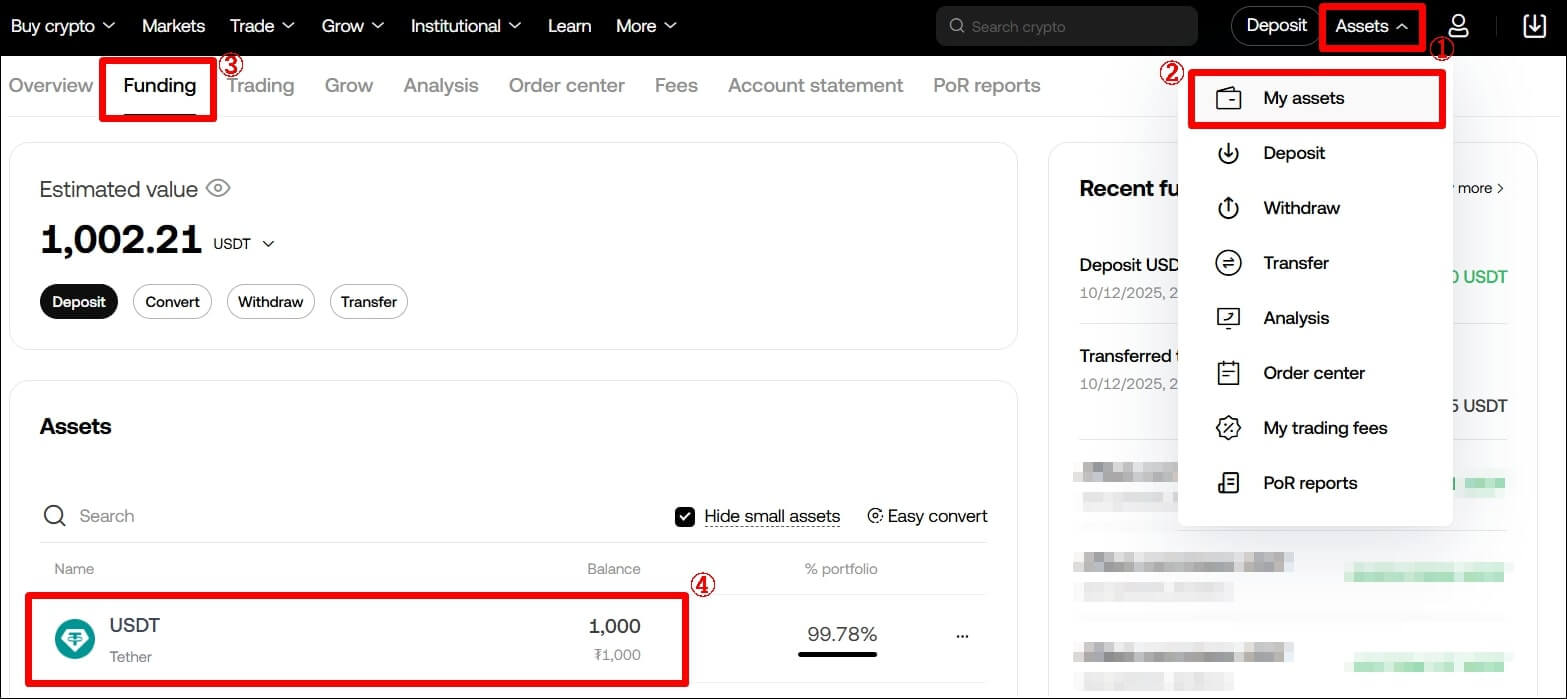The height and width of the screenshot is (699, 1567).
Task: Click the Easy convert link
Action: (927, 516)
